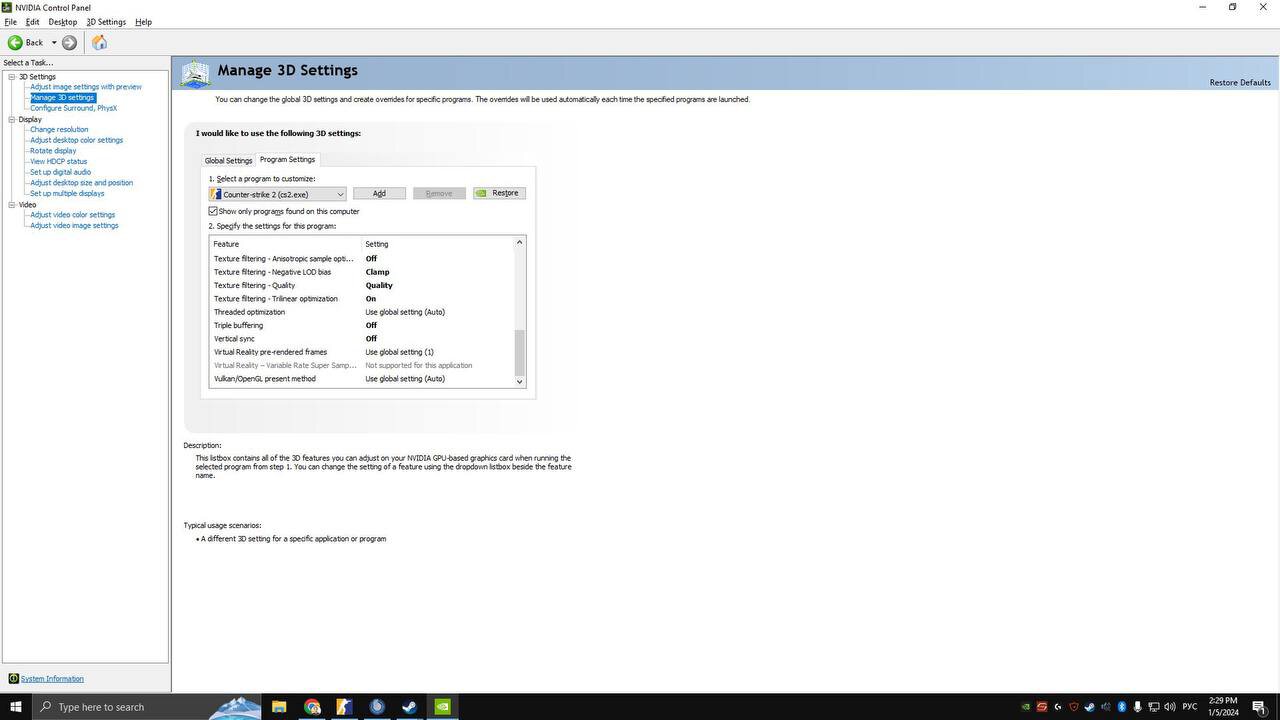Click the System Information icon
Viewport: 1280px width, 720px height.
[13, 678]
